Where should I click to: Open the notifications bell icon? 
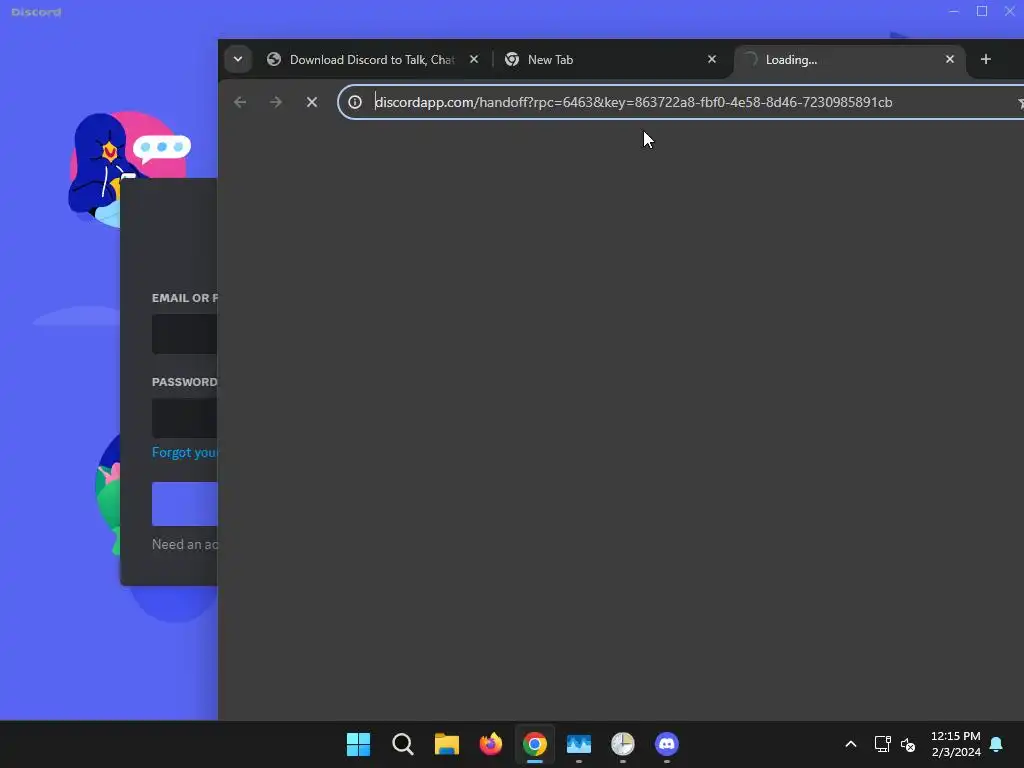pyautogui.click(x=996, y=744)
